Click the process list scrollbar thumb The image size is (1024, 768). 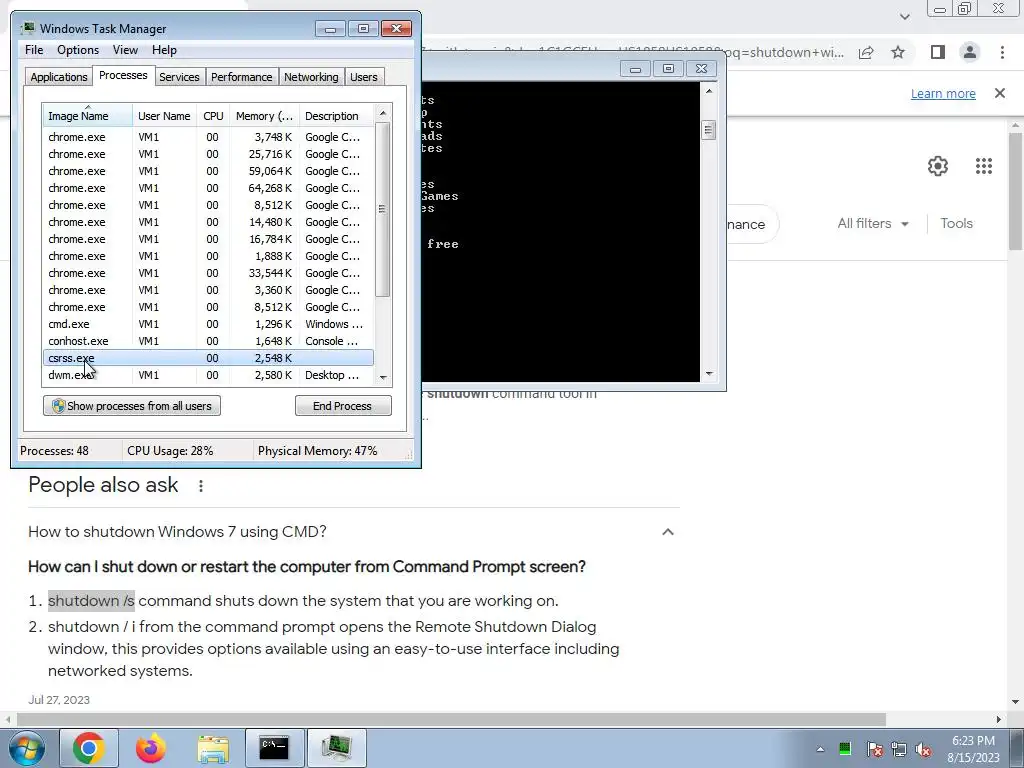(x=383, y=209)
